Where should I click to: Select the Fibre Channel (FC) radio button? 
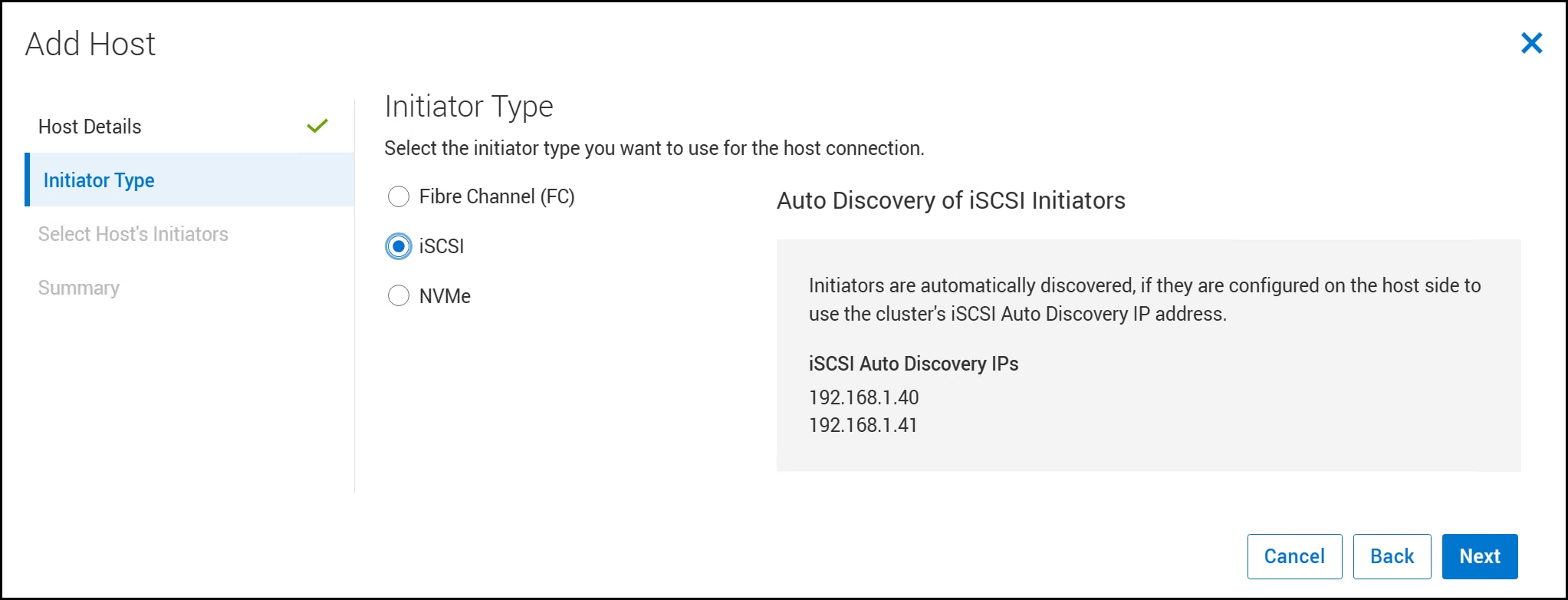click(399, 197)
